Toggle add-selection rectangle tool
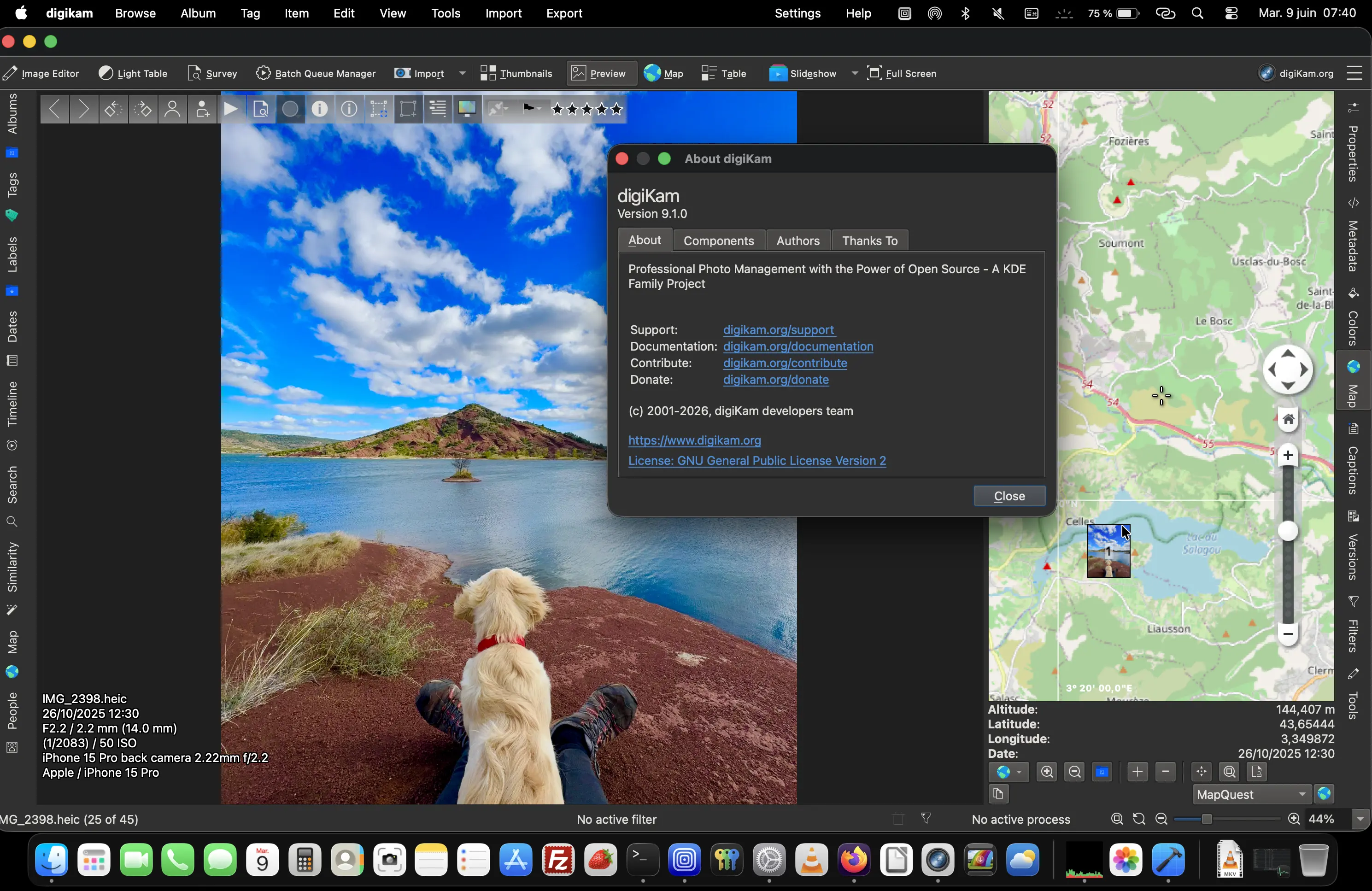The width and height of the screenshot is (1372, 891). pyautogui.click(x=408, y=109)
